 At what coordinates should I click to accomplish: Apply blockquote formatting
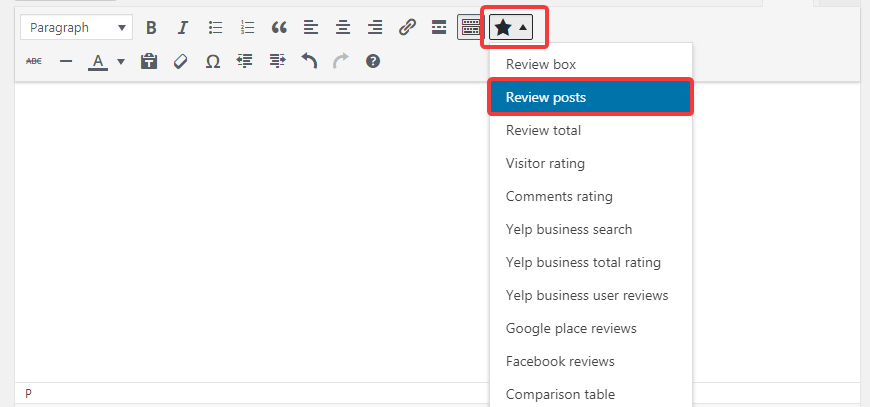(x=279, y=28)
